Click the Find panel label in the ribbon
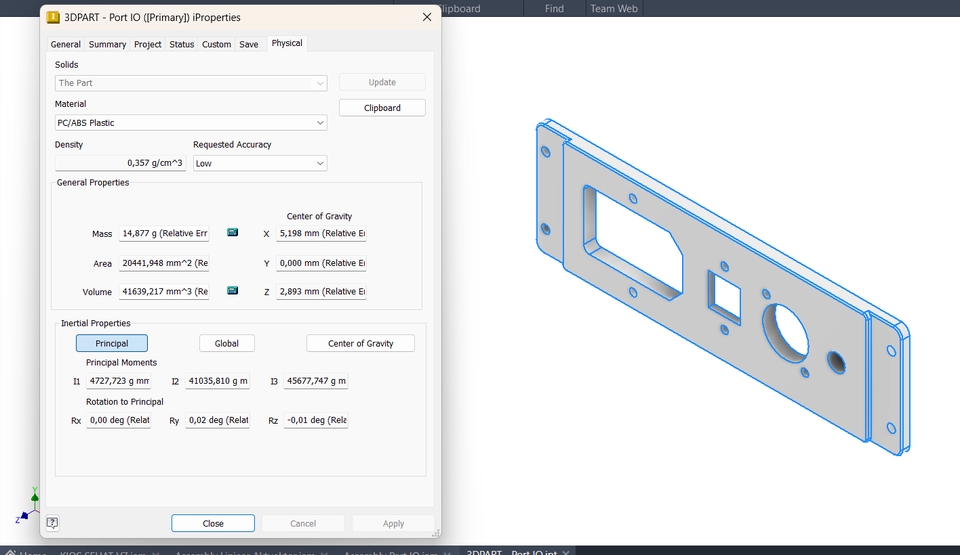This screenshot has height=555, width=960. coord(554,9)
